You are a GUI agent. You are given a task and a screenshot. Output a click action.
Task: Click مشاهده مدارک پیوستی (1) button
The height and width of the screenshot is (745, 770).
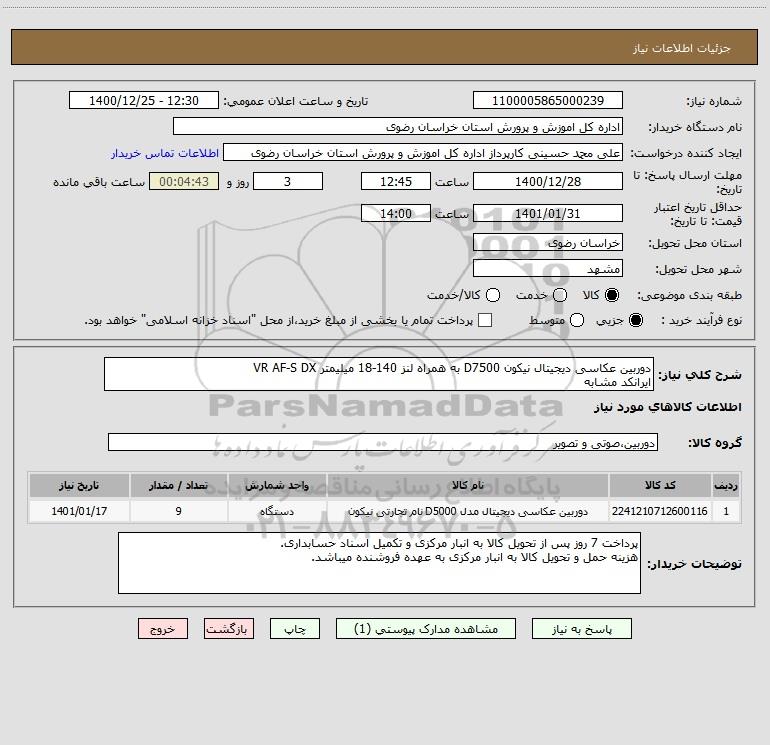click(x=426, y=629)
